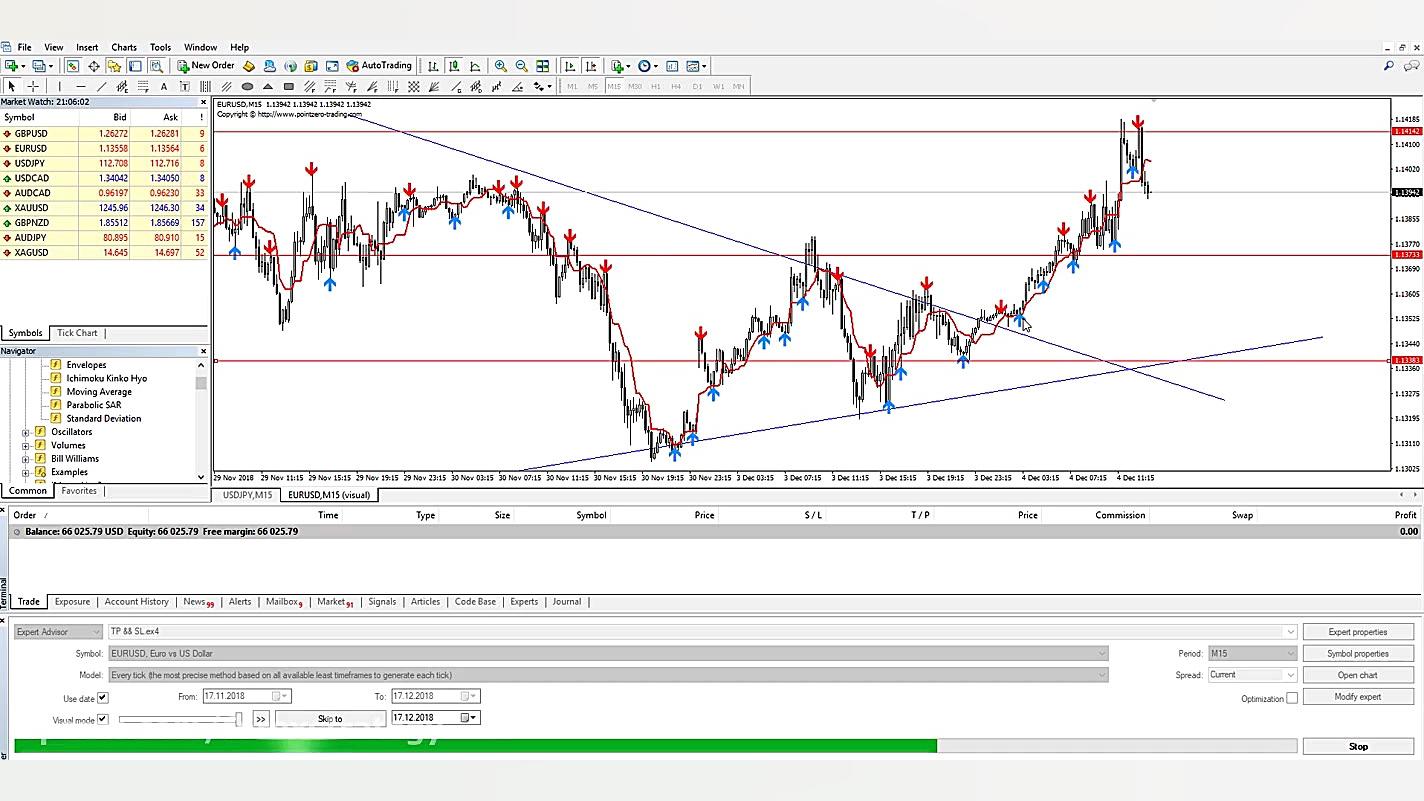Expand the Oscillators tree node

26,432
